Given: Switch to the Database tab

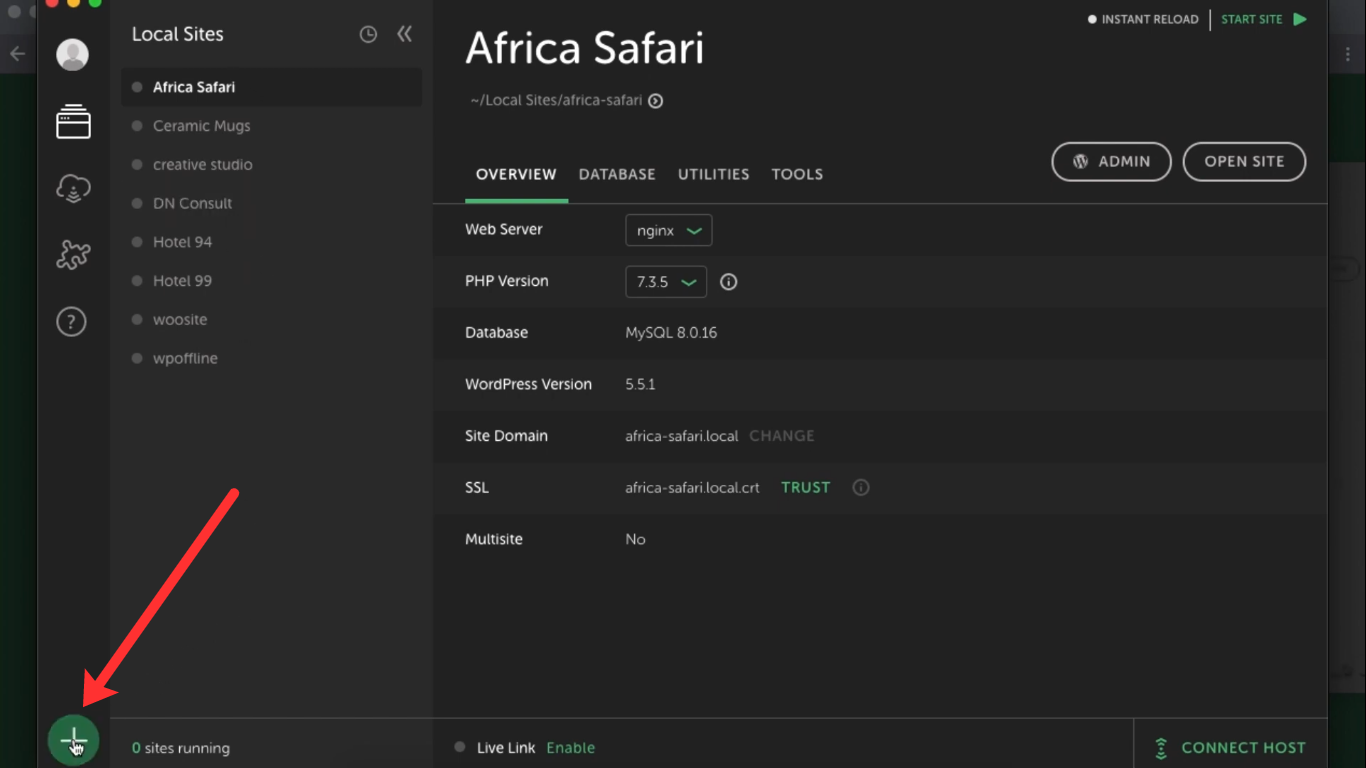Looking at the screenshot, I should point(617,174).
